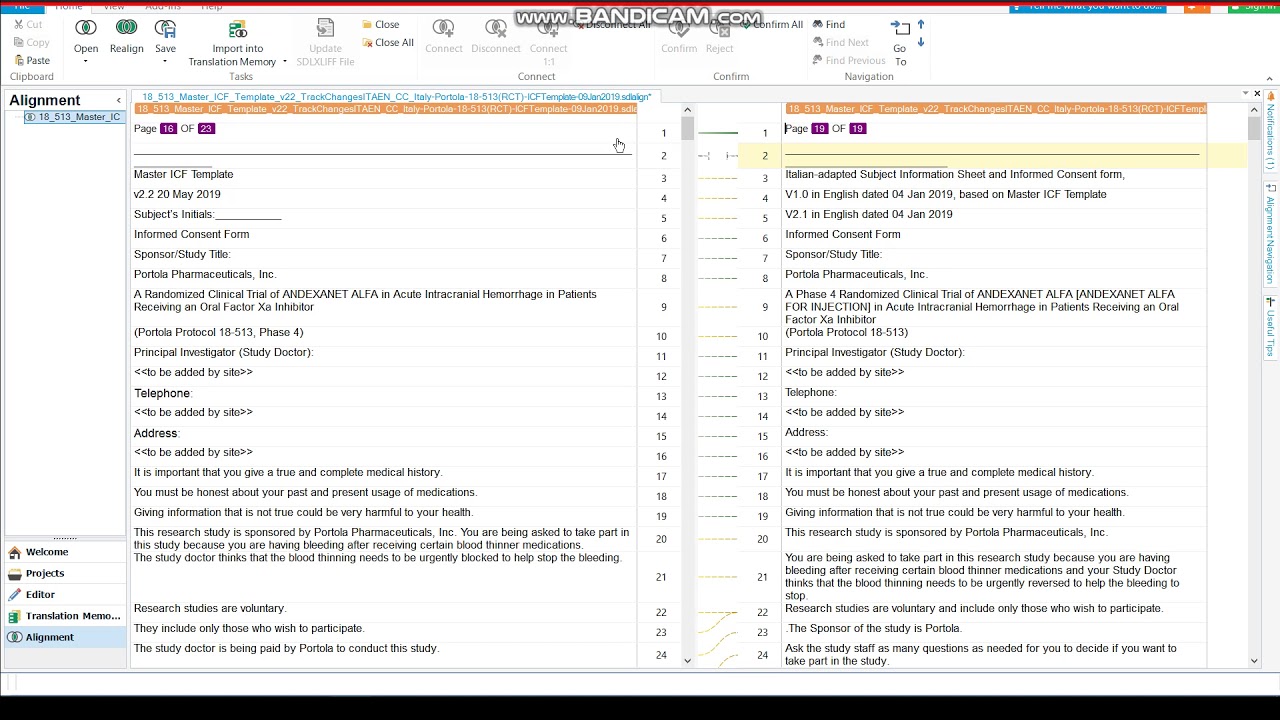Click Find Previous in Navigation group
Image resolution: width=1280 pixels, height=720 pixels.
pyautogui.click(x=848, y=61)
